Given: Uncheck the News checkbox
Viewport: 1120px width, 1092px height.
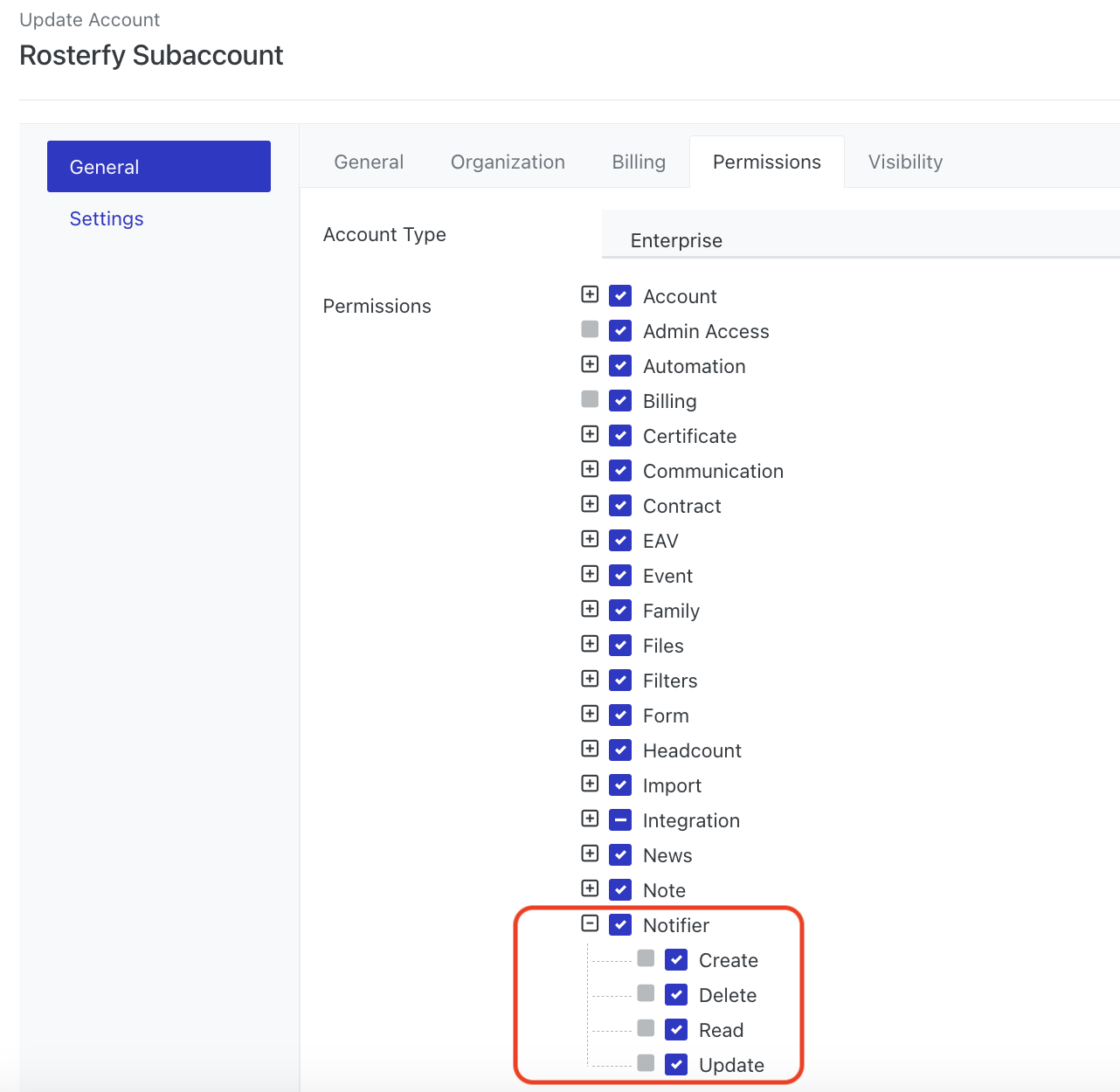Looking at the screenshot, I should (x=620, y=854).
